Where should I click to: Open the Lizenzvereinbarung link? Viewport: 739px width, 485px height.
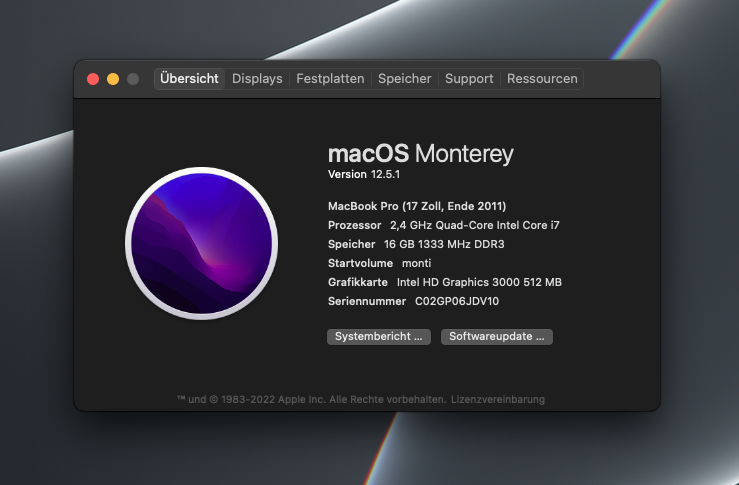point(498,399)
